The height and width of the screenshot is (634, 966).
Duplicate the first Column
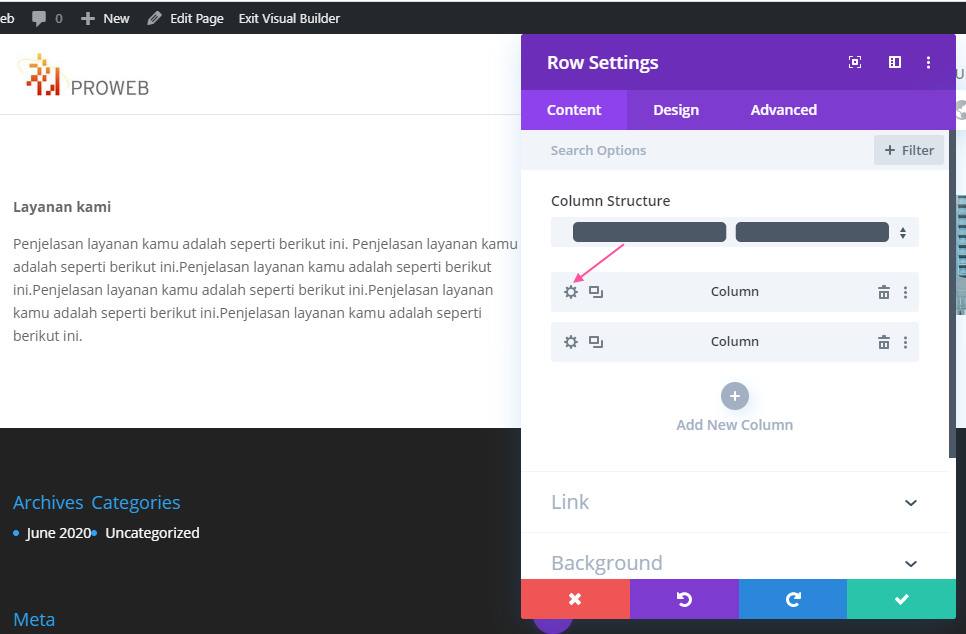click(596, 292)
